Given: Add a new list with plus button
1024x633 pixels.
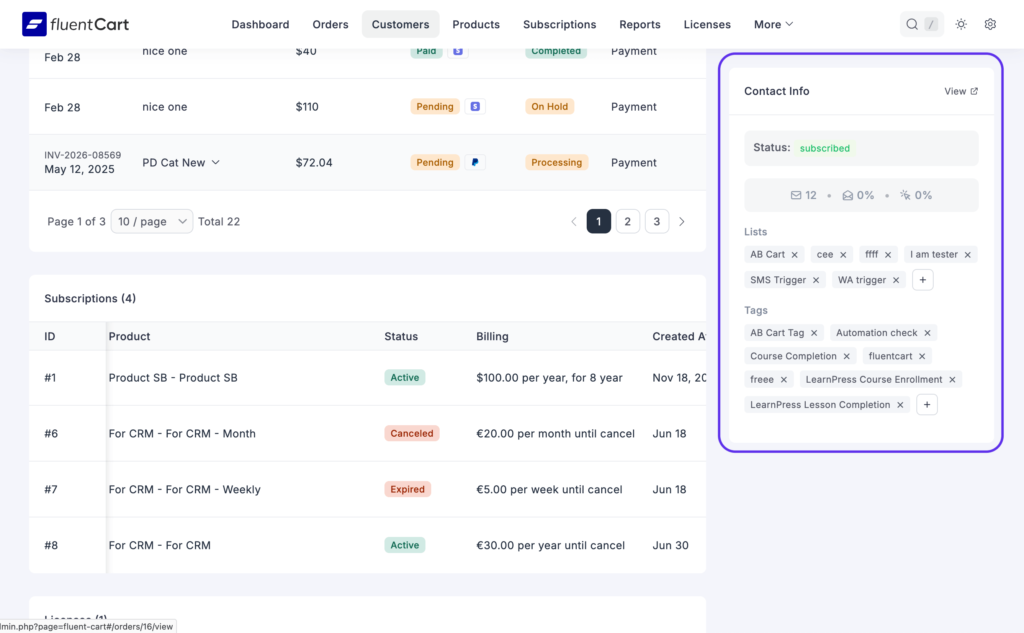Looking at the screenshot, I should pyautogui.click(x=922, y=280).
